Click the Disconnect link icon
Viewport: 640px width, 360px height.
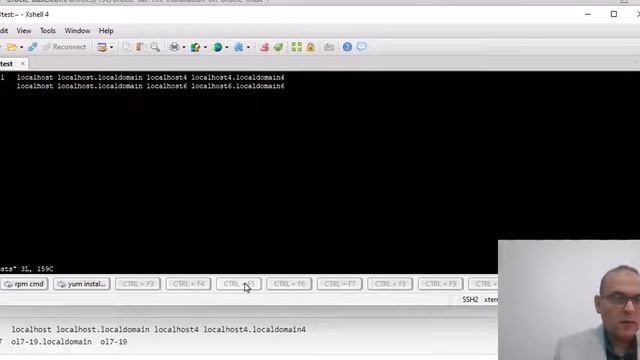pyautogui.click(x=33, y=47)
